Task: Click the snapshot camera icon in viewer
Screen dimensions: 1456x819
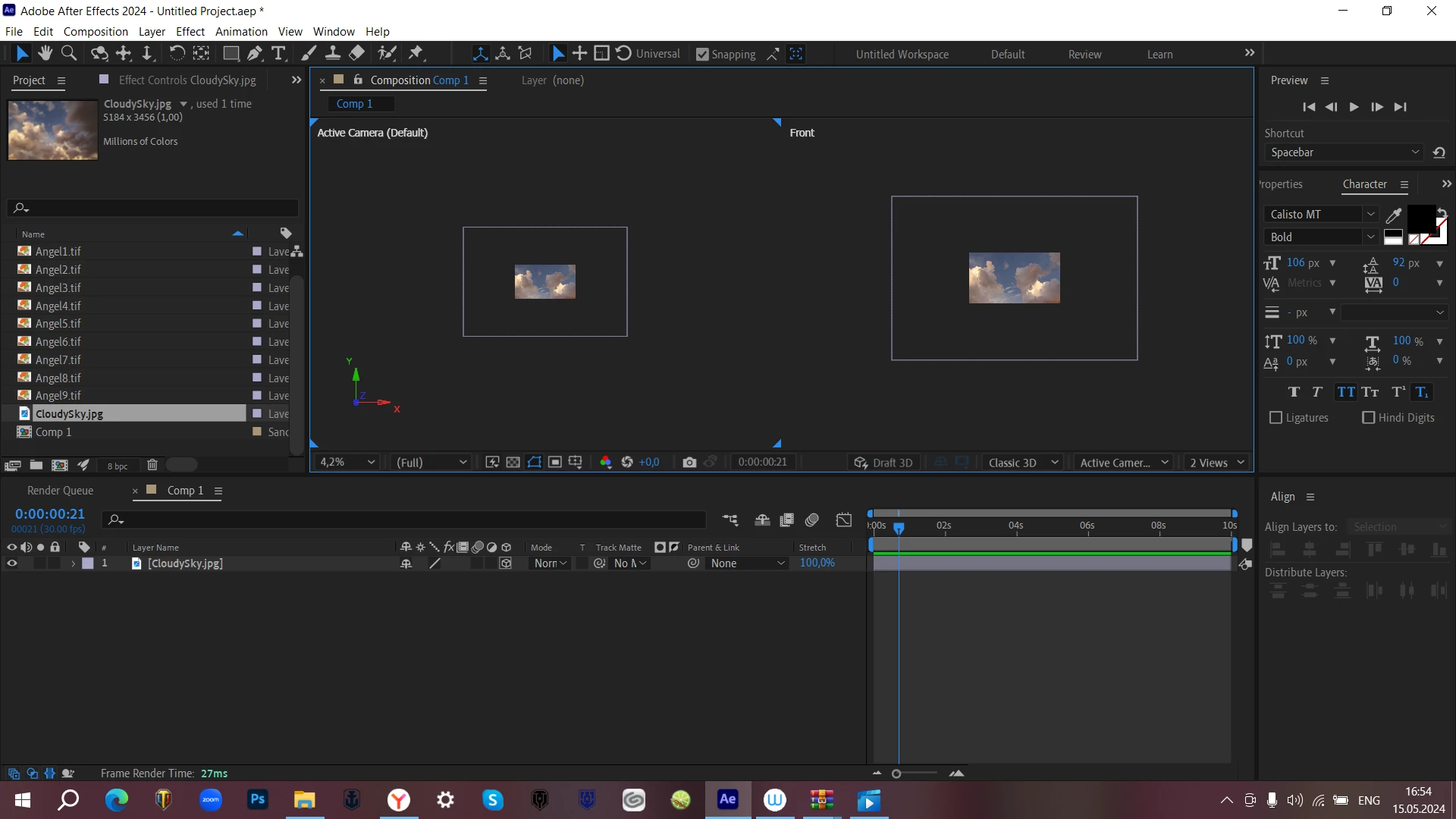Action: [689, 463]
